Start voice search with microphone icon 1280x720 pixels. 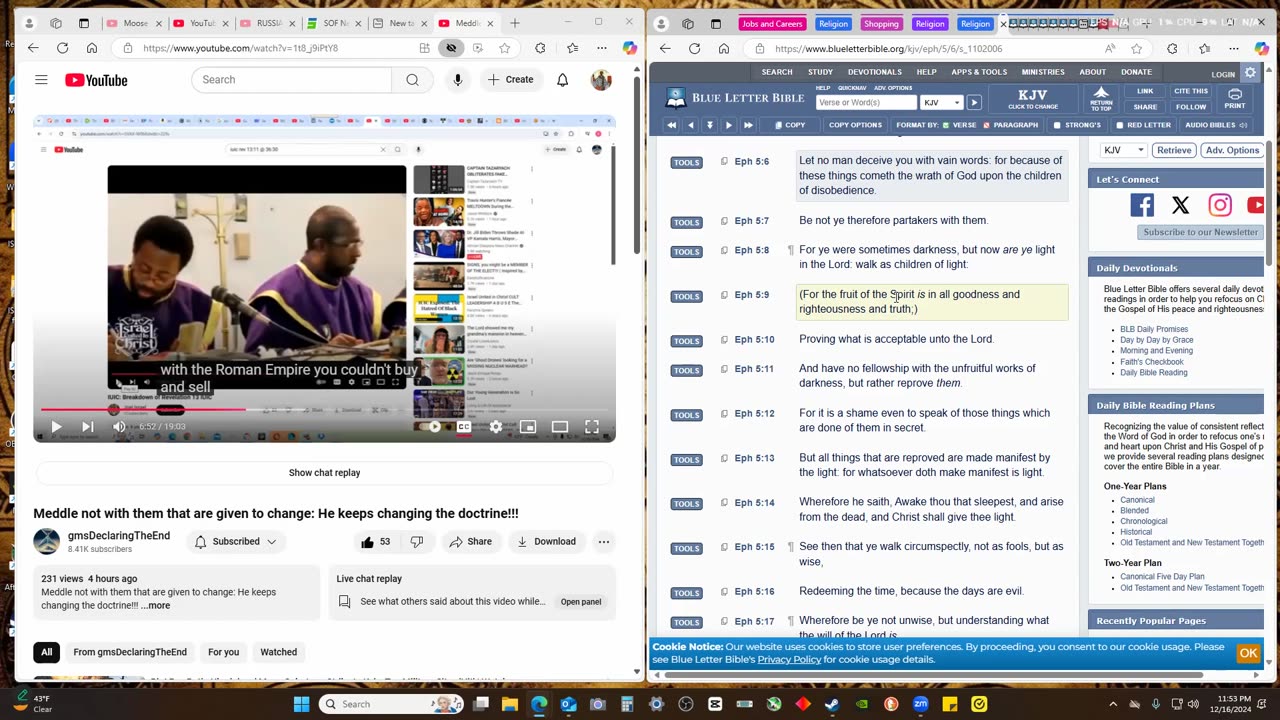tap(458, 80)
